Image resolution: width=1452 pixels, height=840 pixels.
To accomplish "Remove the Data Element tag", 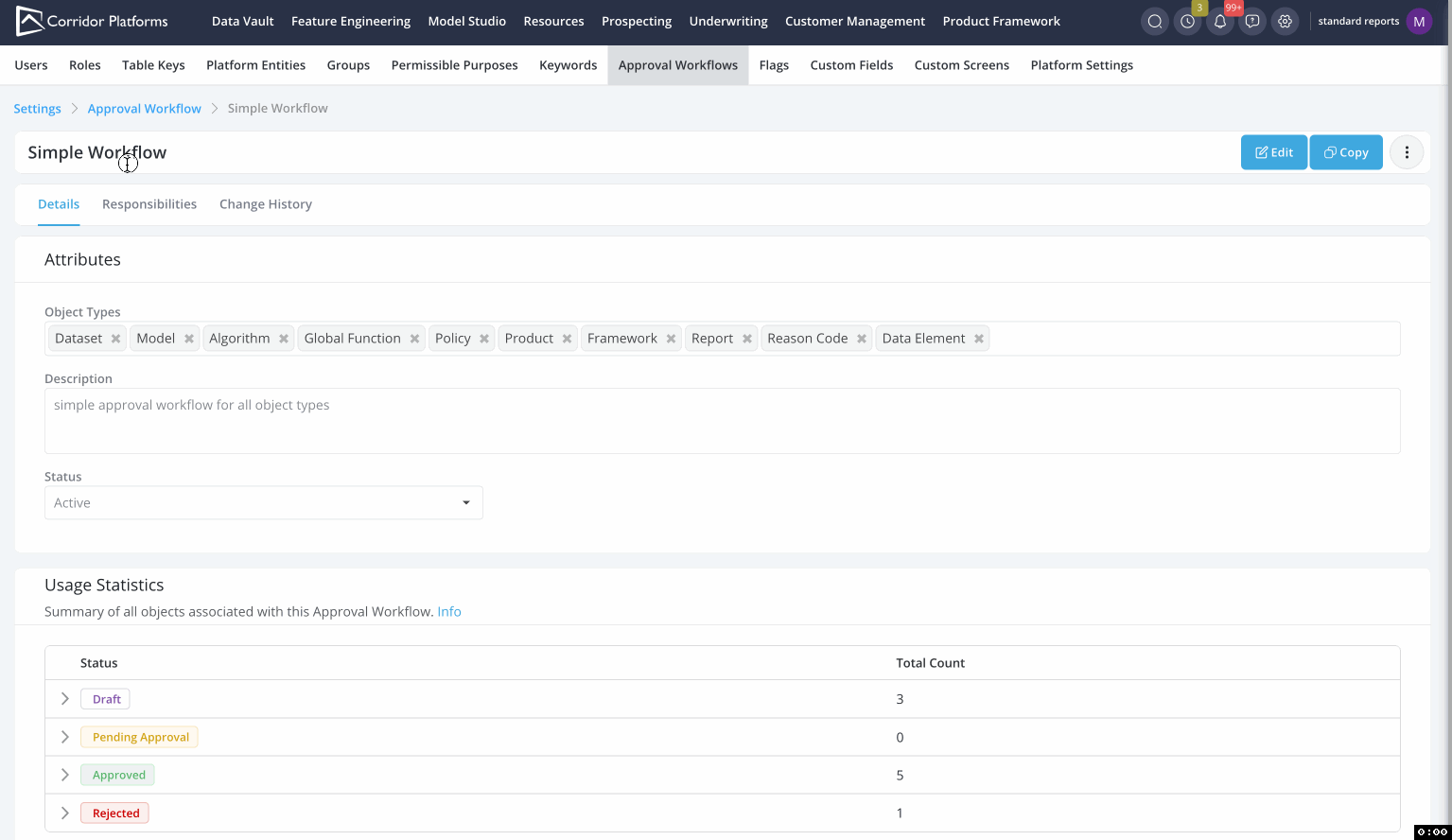I will 979,339.
